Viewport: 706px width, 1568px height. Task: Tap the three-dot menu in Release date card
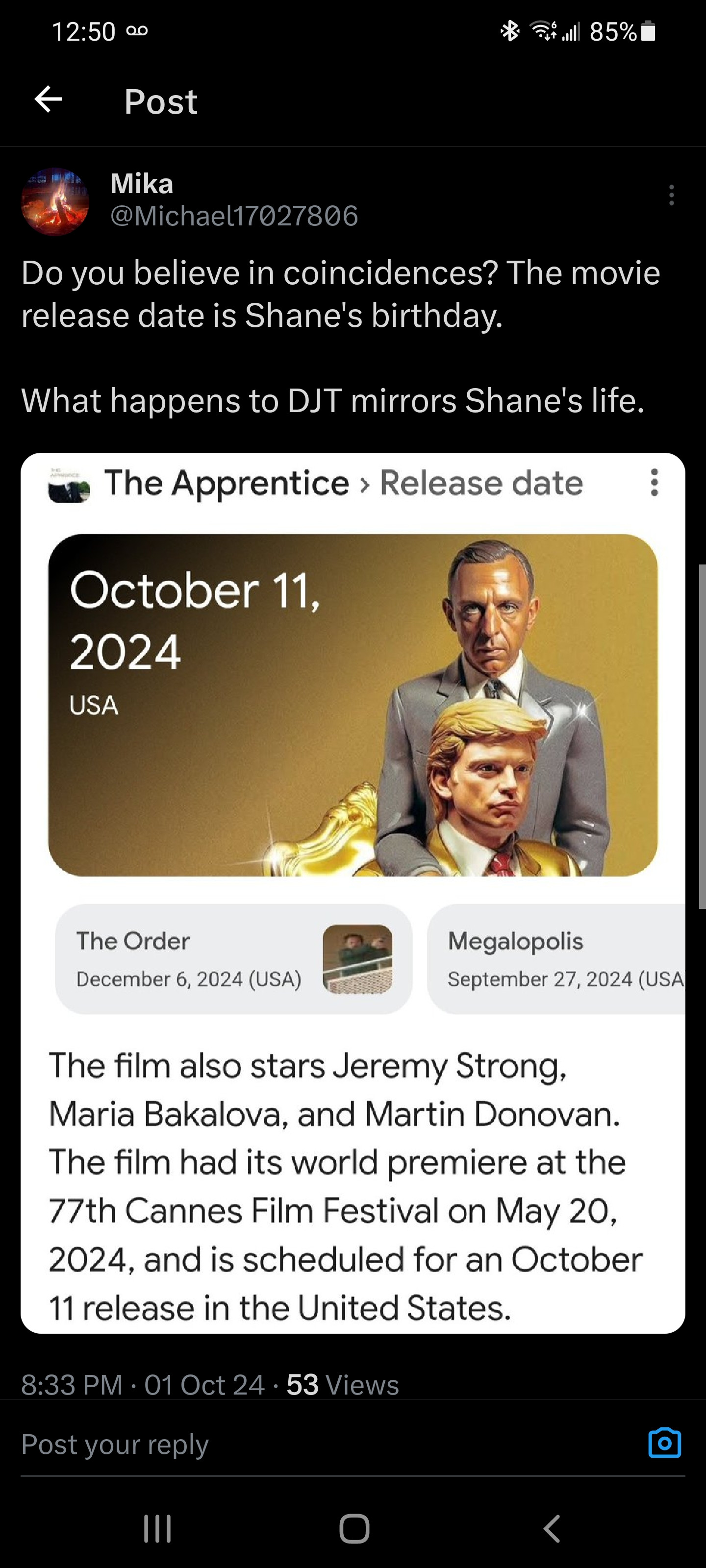coord(654,483)
